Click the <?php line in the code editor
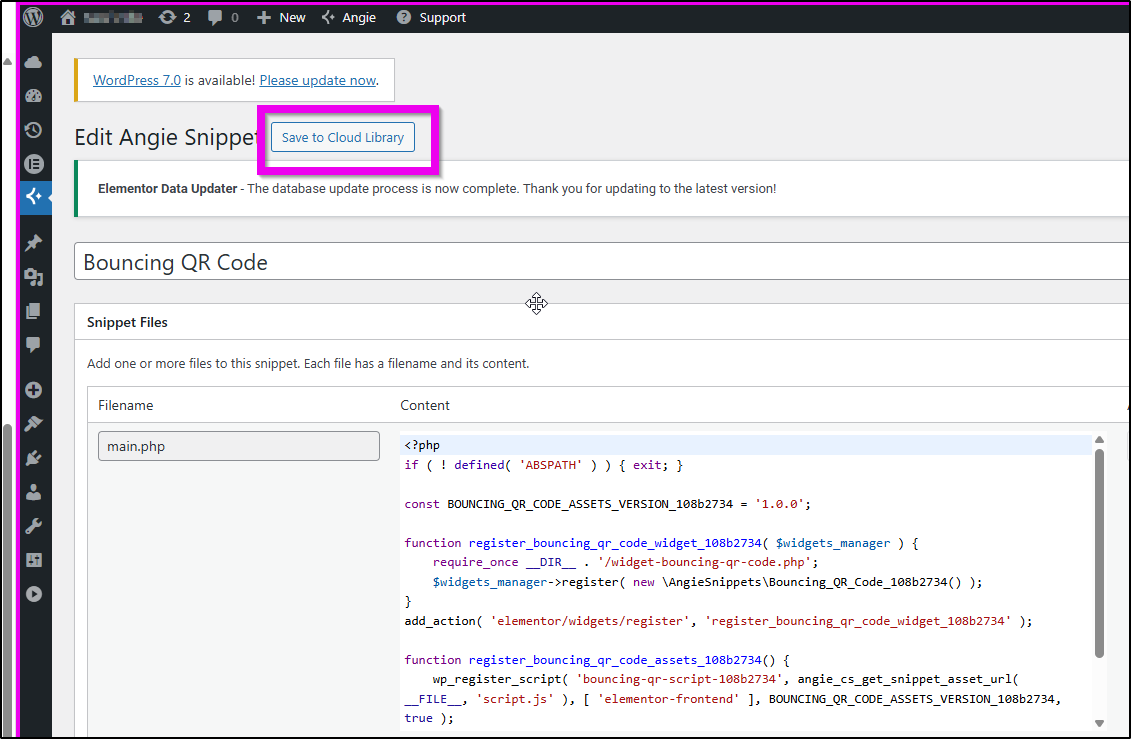Screen dimensions: 1131x739 746,446
